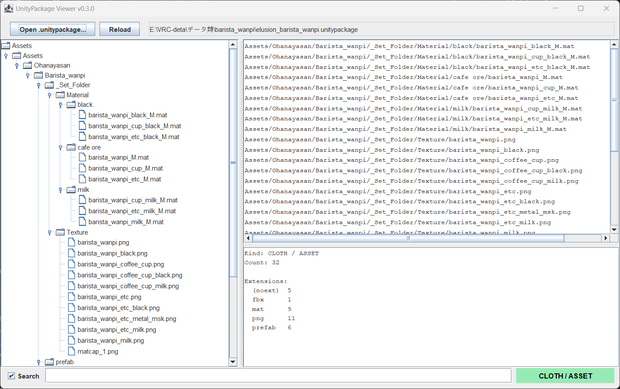
Task: Select the Barista_wanpi folder icon
Action: point(38,75)
